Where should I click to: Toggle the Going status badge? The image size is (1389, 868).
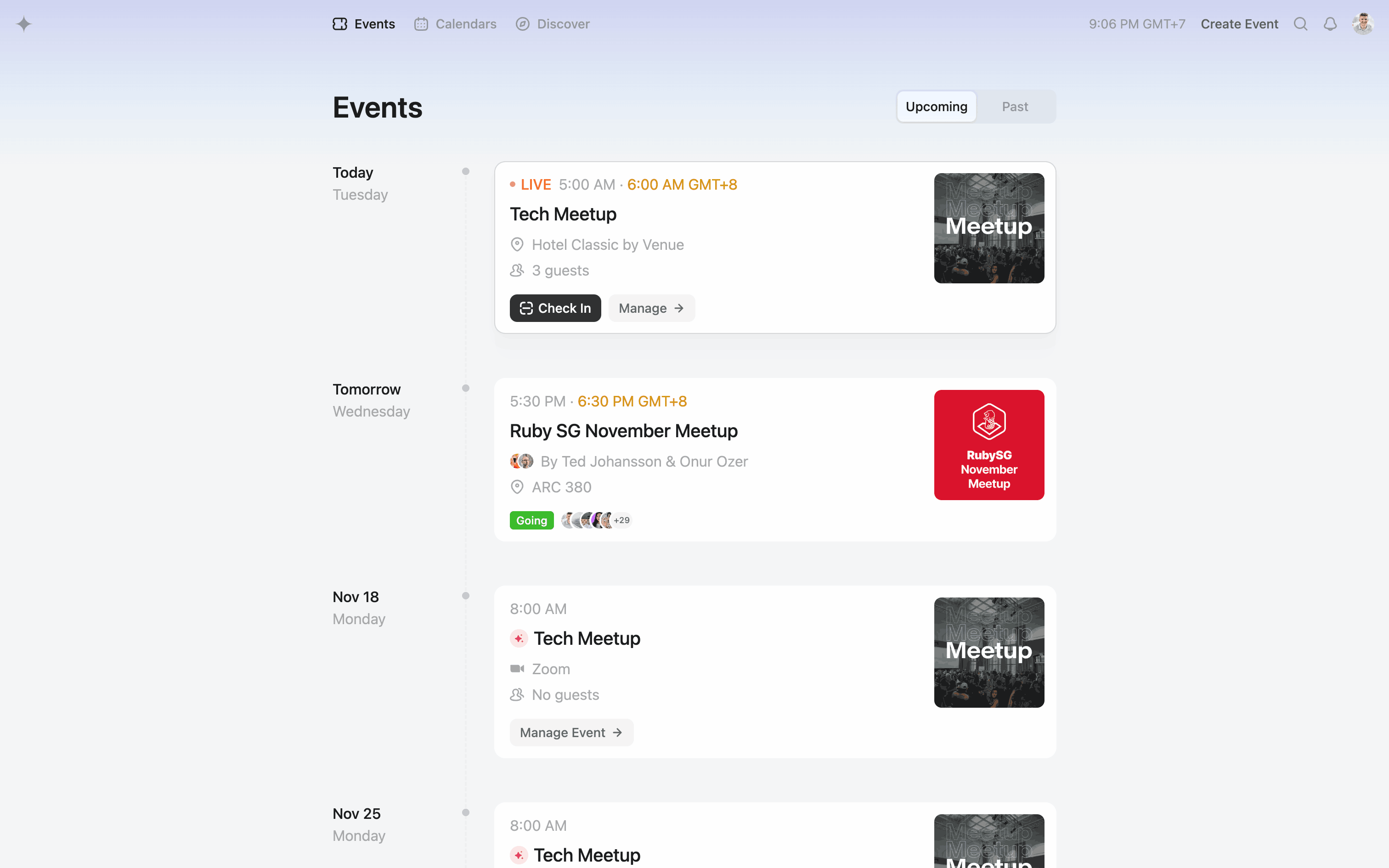[x=531, y=520]
